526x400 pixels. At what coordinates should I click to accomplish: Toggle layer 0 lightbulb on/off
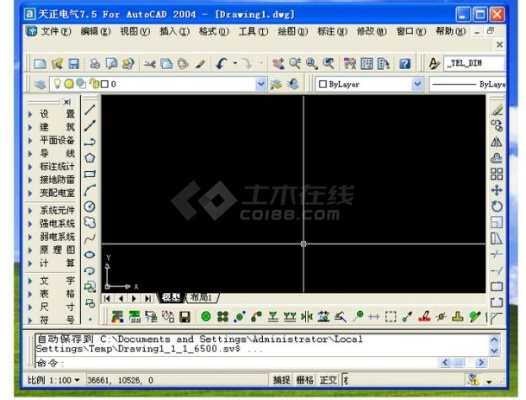click(x=57, y=83)
